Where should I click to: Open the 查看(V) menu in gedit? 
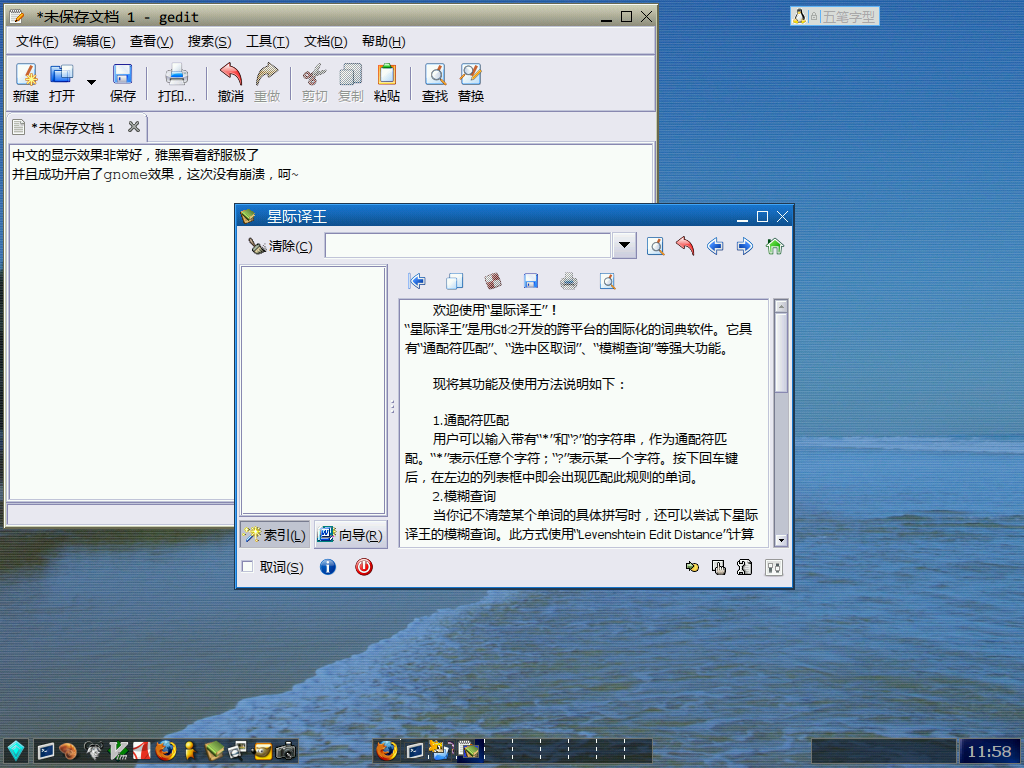tap(152, 42)
